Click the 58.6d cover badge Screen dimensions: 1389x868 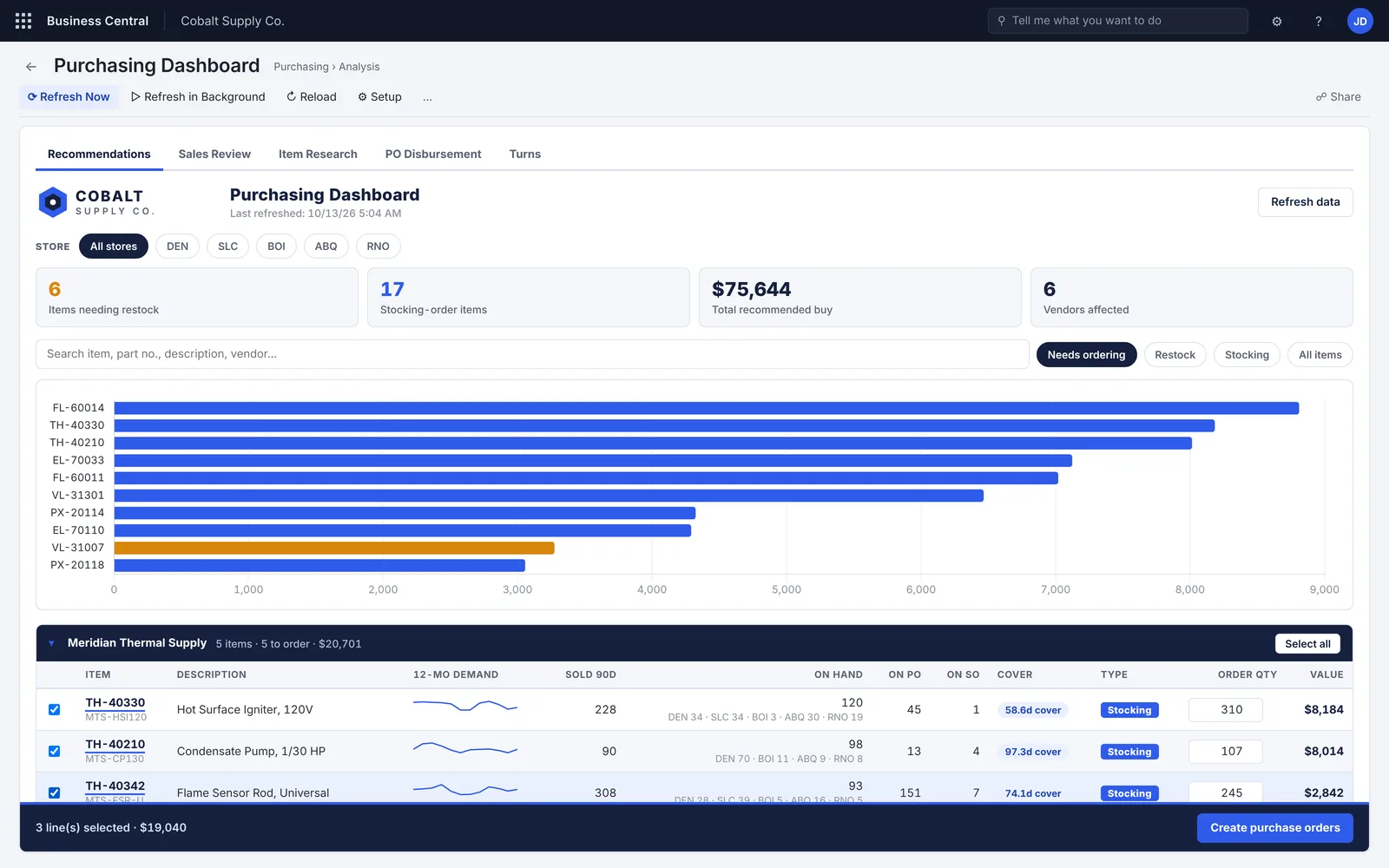click(1032, 710)
